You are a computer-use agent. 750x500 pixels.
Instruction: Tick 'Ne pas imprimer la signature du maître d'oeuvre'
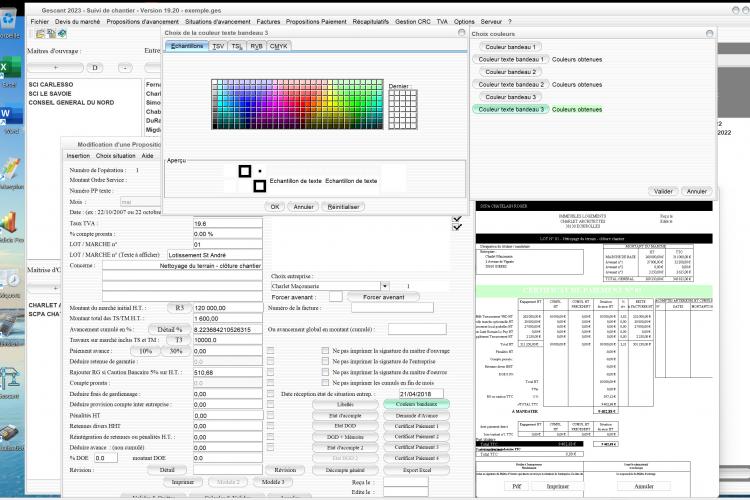pyautogui.click(x=326, y=372)
